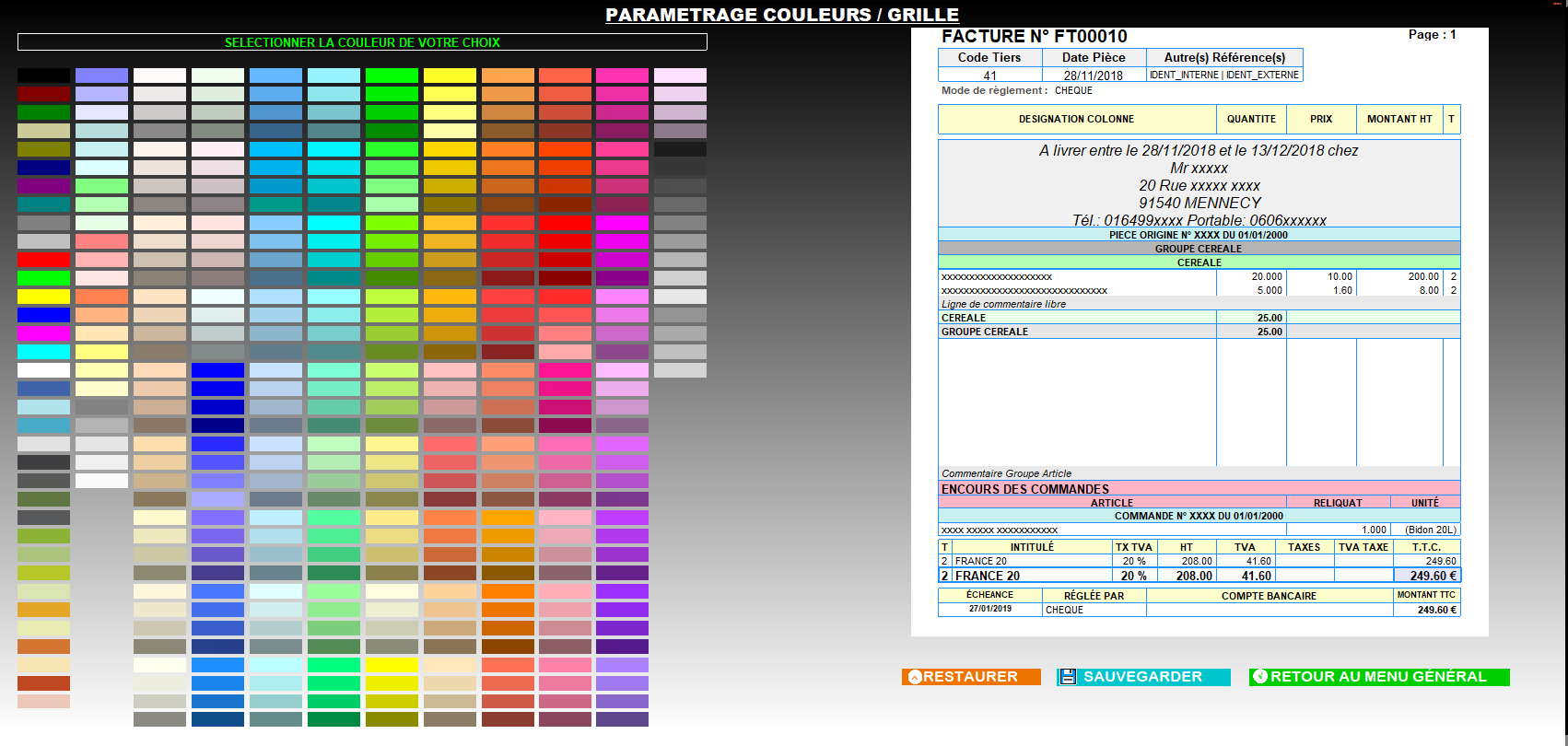Image resolution: width=1568 pixels, height=746 pixels.
Task: Click the round icon on Retour au menu général
Action: (x=1260, y=677)
